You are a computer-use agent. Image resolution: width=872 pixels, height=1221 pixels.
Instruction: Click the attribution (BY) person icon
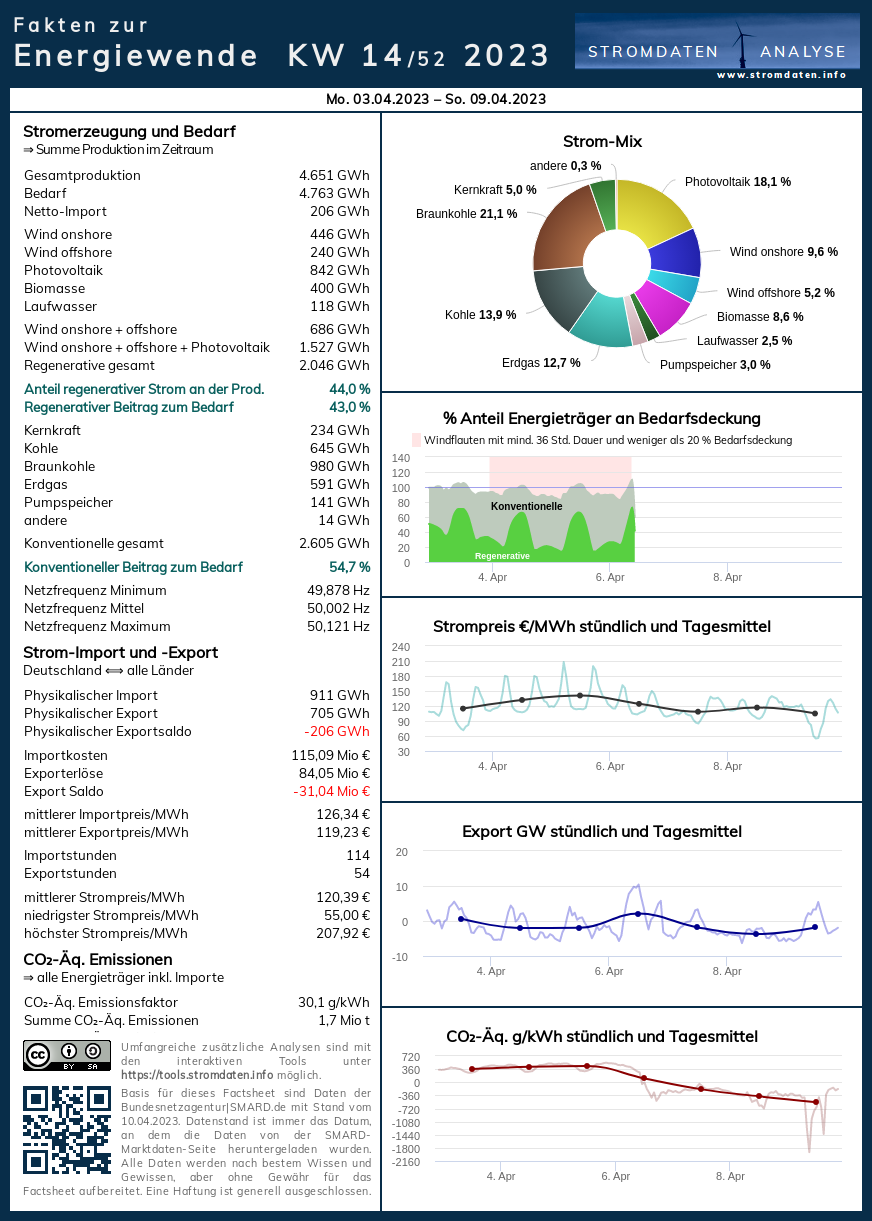click(x=69, y=1053)
